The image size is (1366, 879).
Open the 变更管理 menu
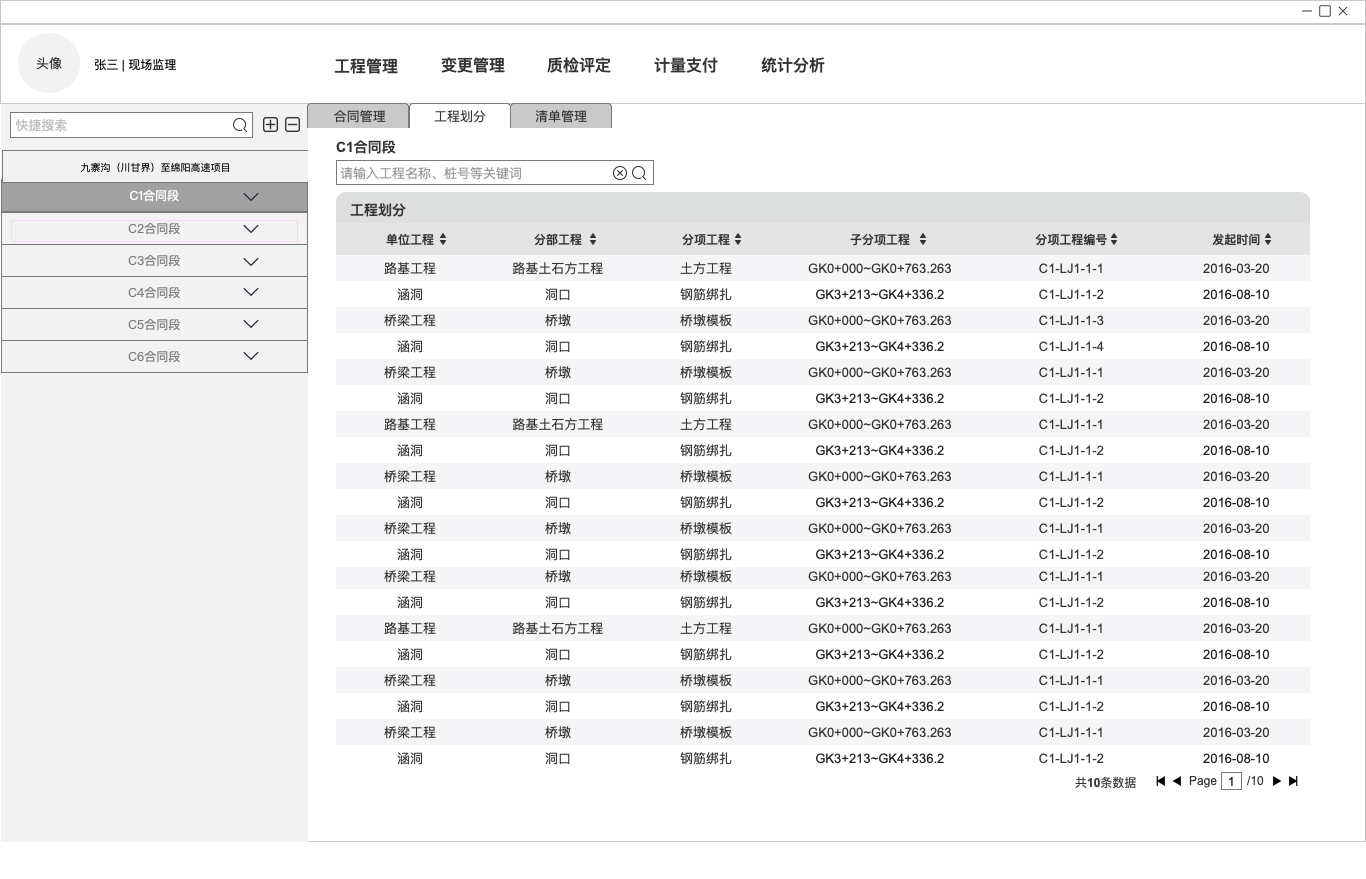coord(473,65)
